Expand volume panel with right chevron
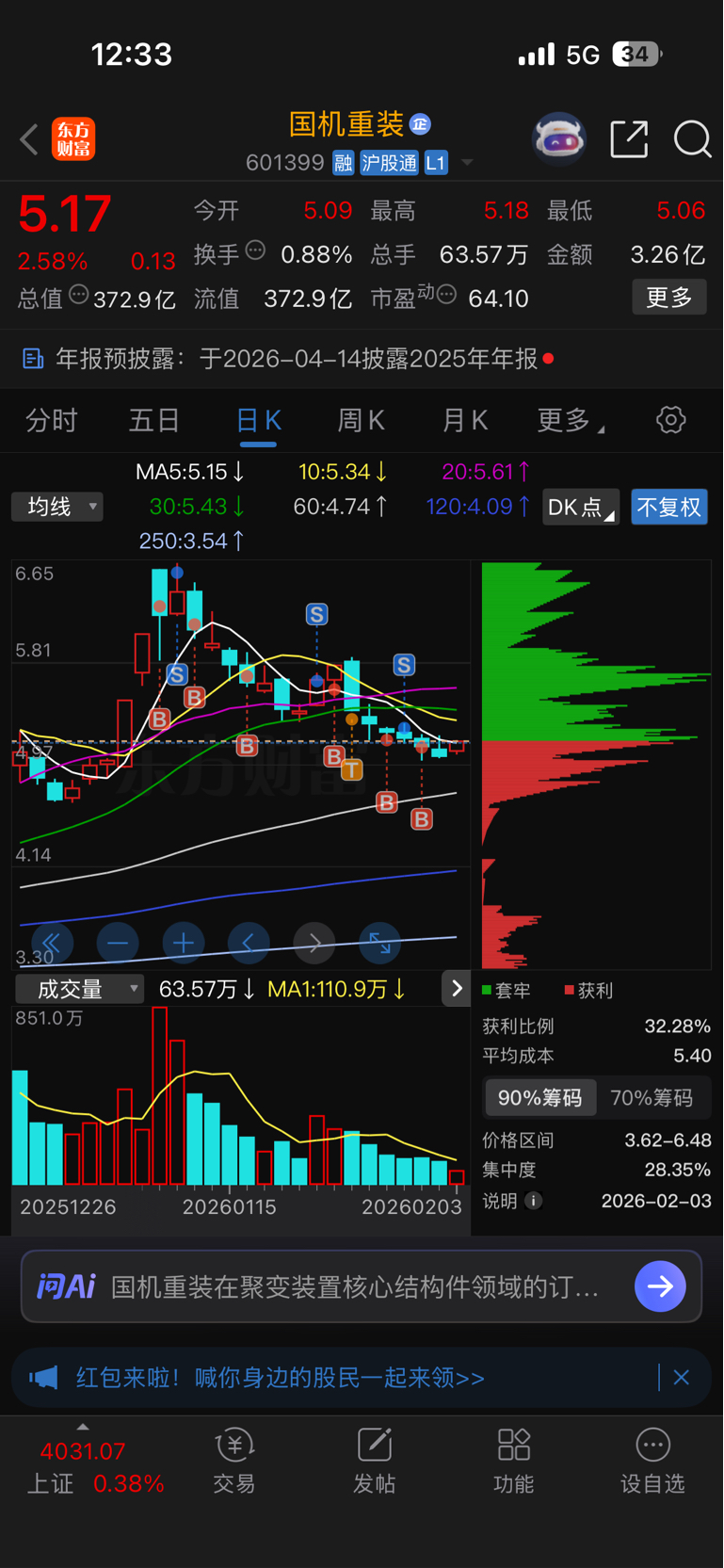Image resolution: width=724 pixels, height=1568 pixels. 457,988
